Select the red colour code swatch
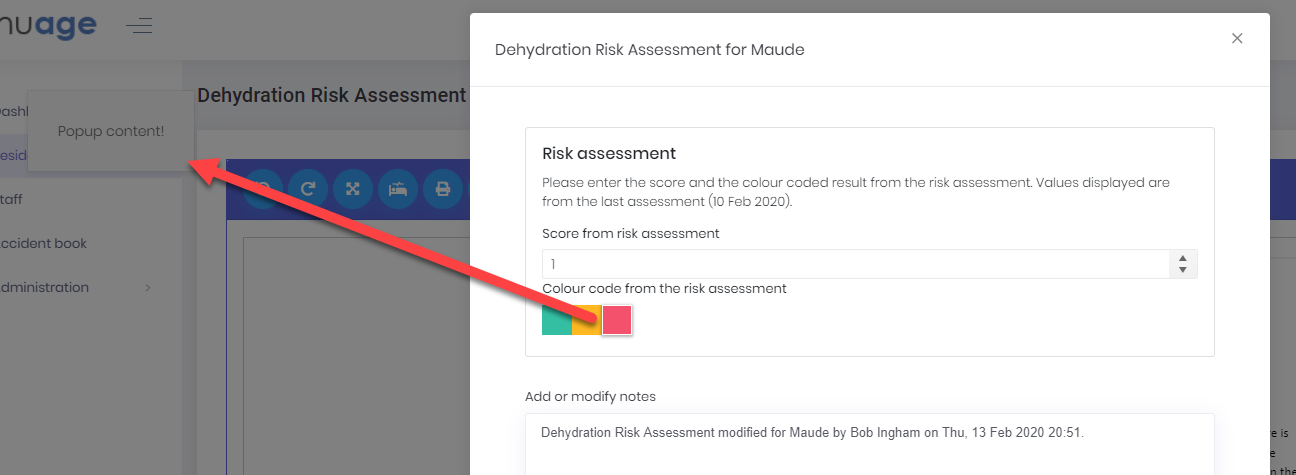The height and width of the screenshot is (475, 1296). pyautogui.click(x=617, y=320)
